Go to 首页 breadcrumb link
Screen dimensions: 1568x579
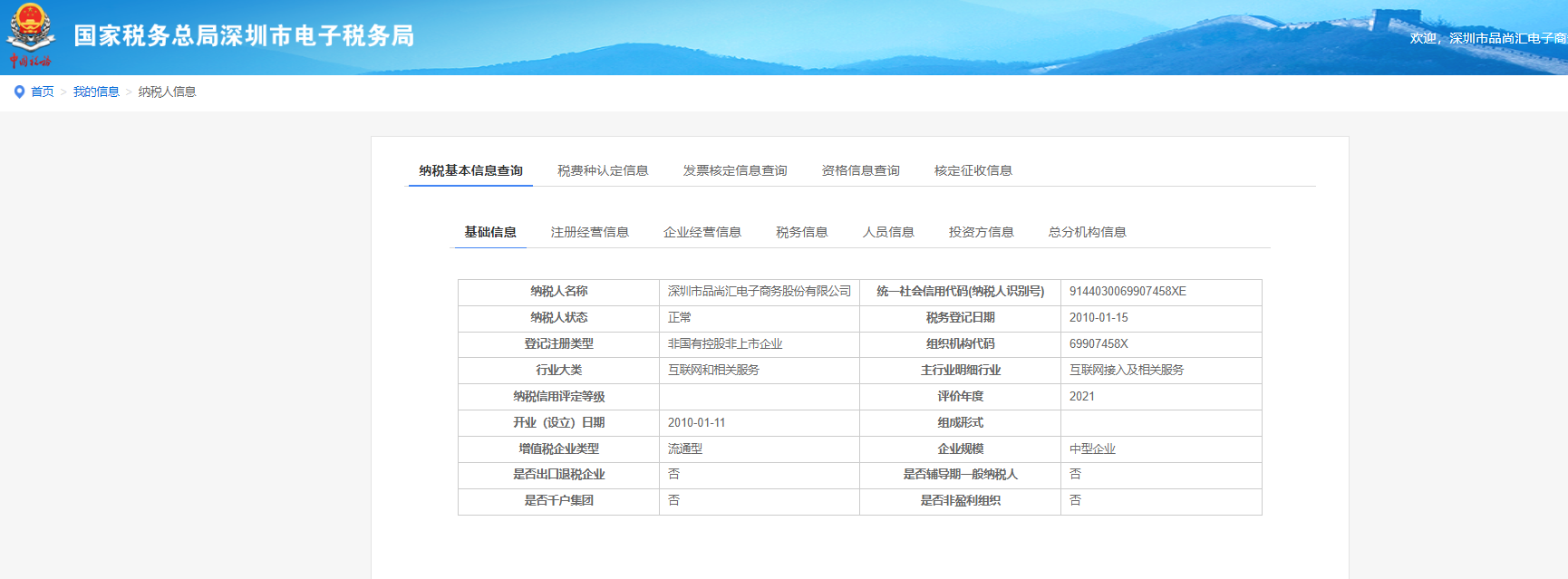(x=43, y=92)
